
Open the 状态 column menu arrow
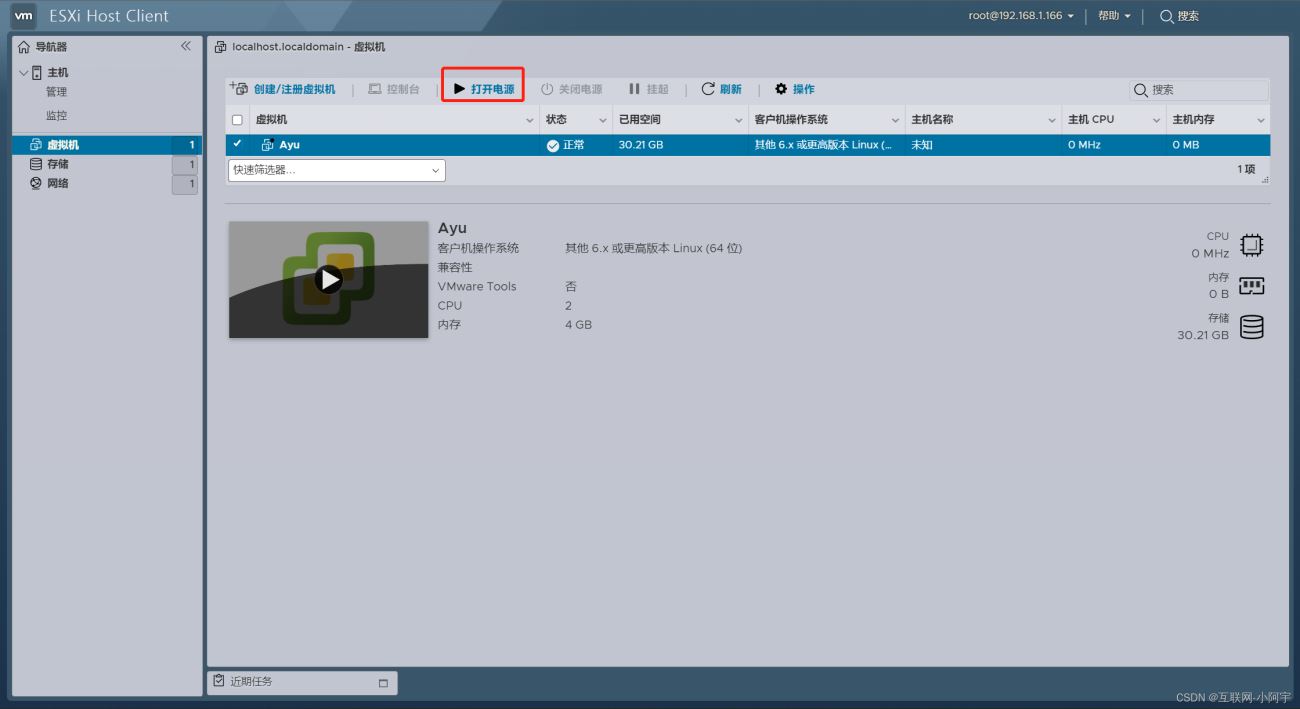603,120
